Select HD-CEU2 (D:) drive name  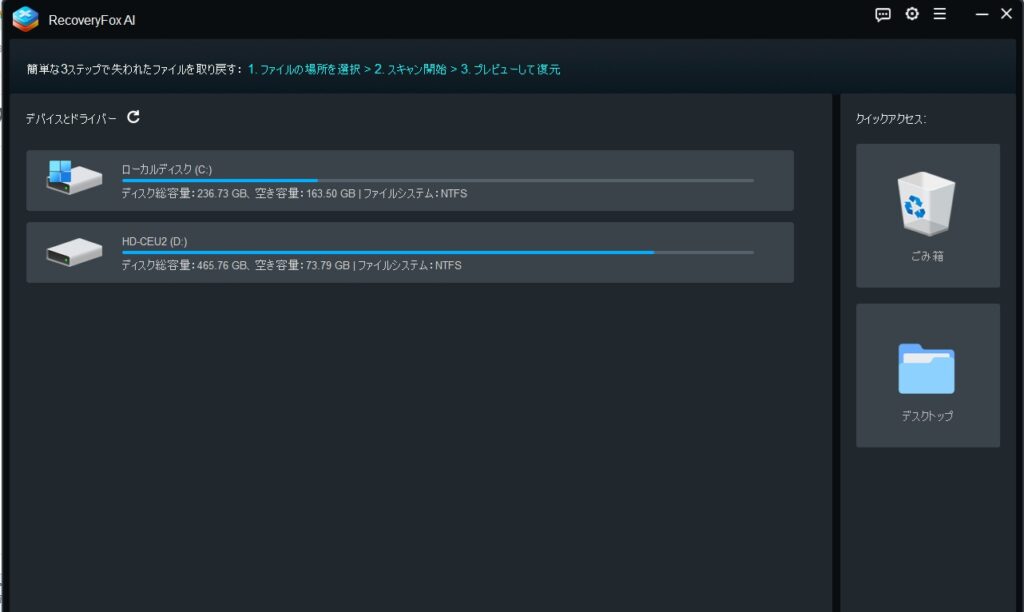coord(154,241)
